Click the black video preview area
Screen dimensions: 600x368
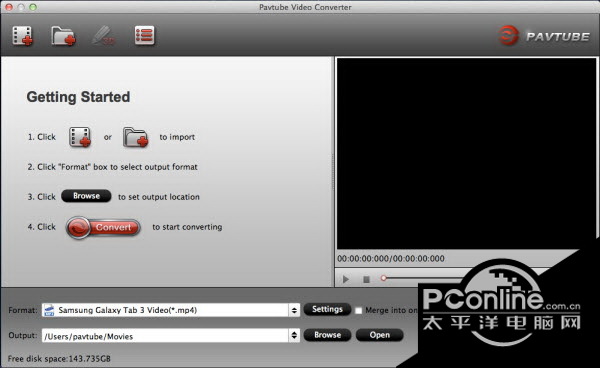(466, 153)
